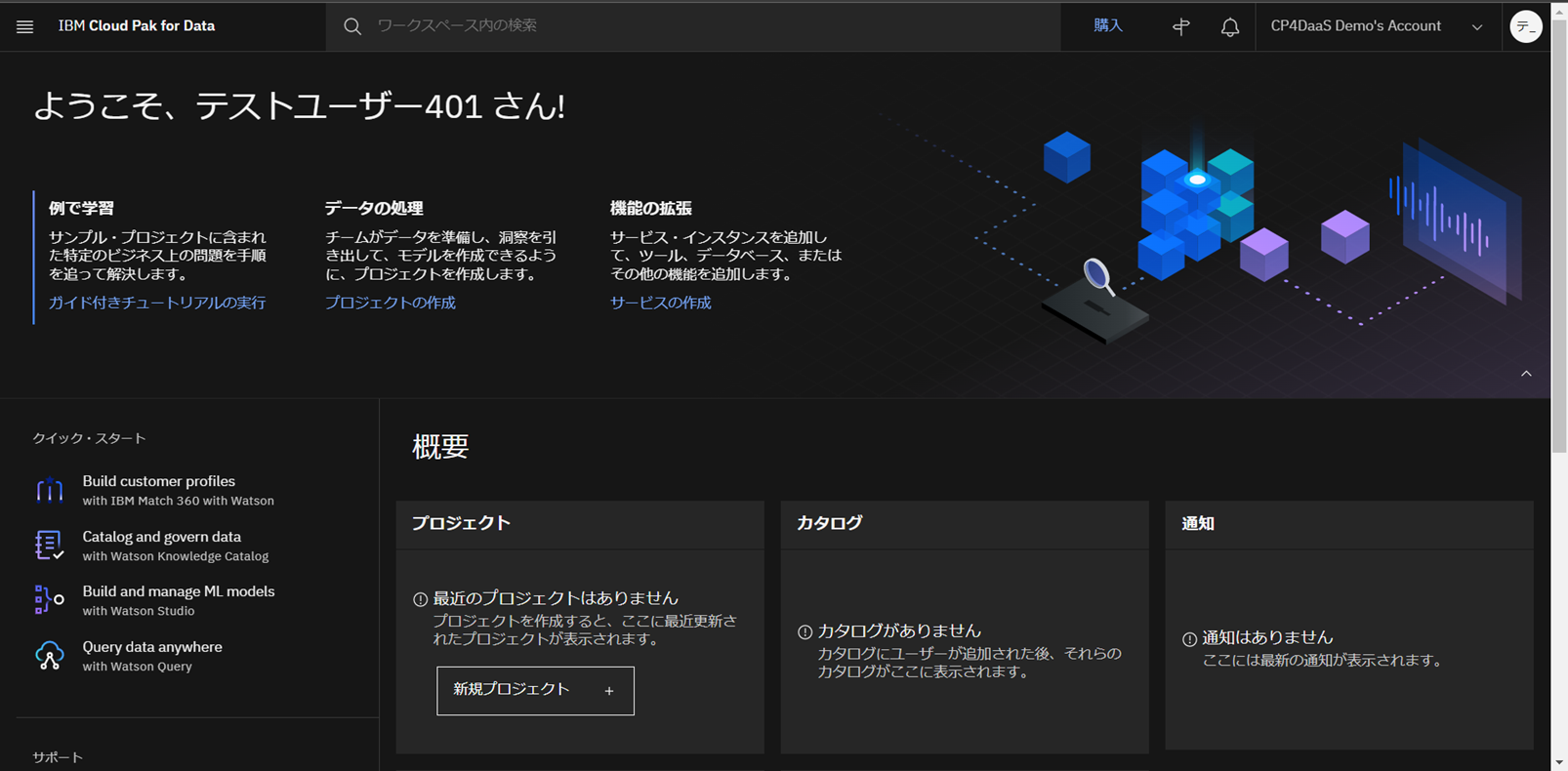1568x771 pixels.
Task: Click the Build customer profiles icon
Action: (49, 490)
